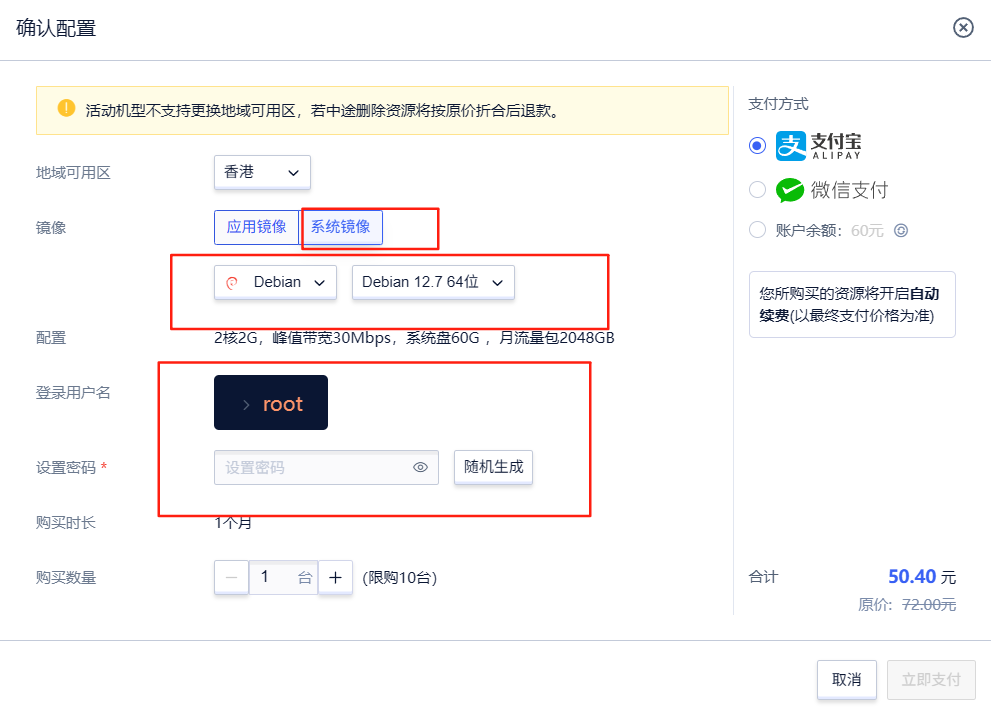Switch to the 系统镜像 tab
991x715 pixels.
click(x=341, y=227)
